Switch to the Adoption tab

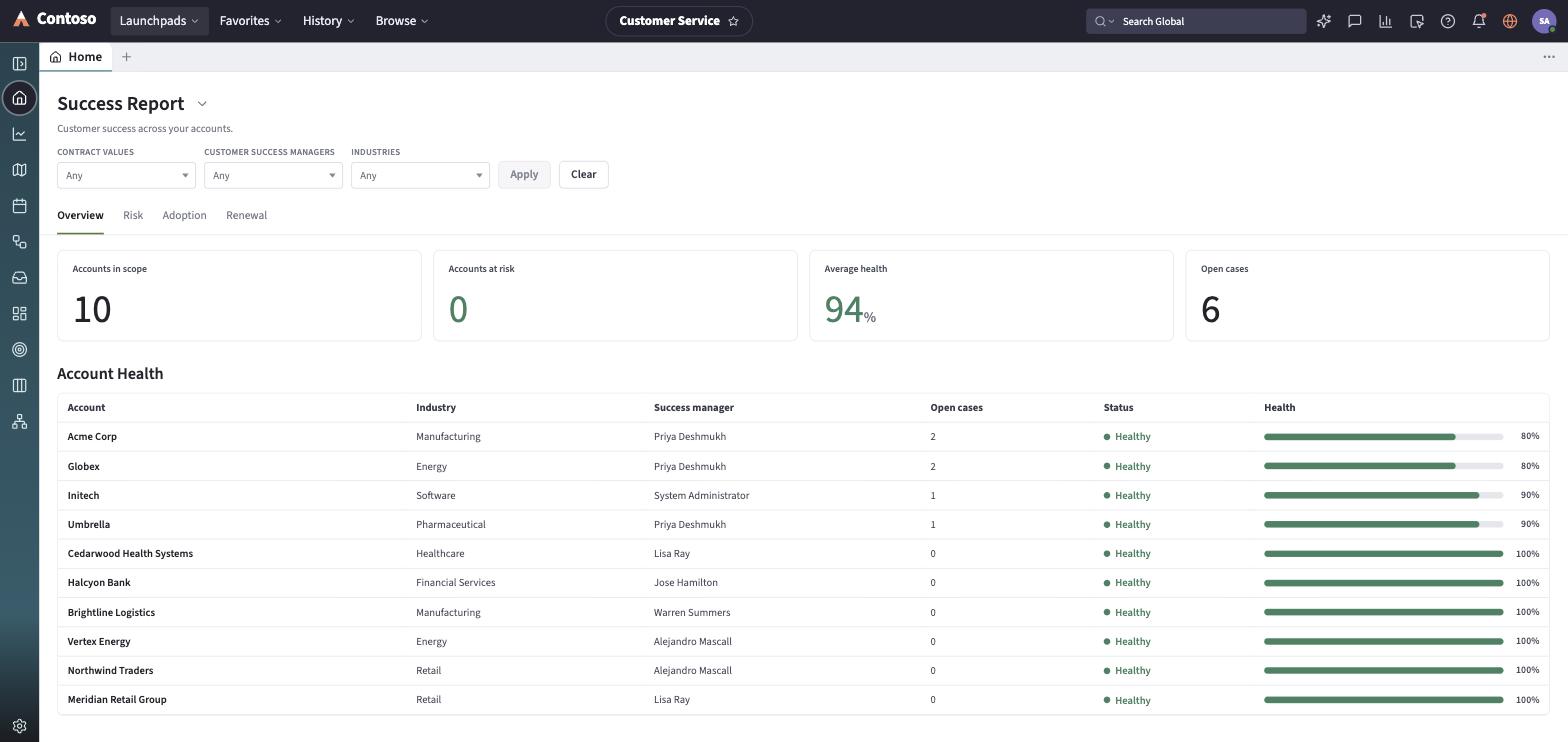[184, 215]
